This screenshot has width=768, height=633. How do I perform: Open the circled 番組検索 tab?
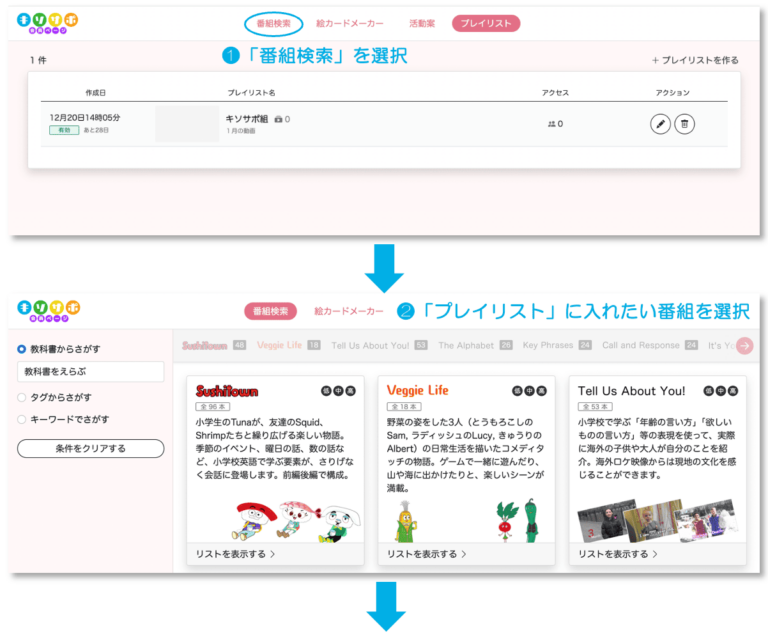[x=274, y=23]
